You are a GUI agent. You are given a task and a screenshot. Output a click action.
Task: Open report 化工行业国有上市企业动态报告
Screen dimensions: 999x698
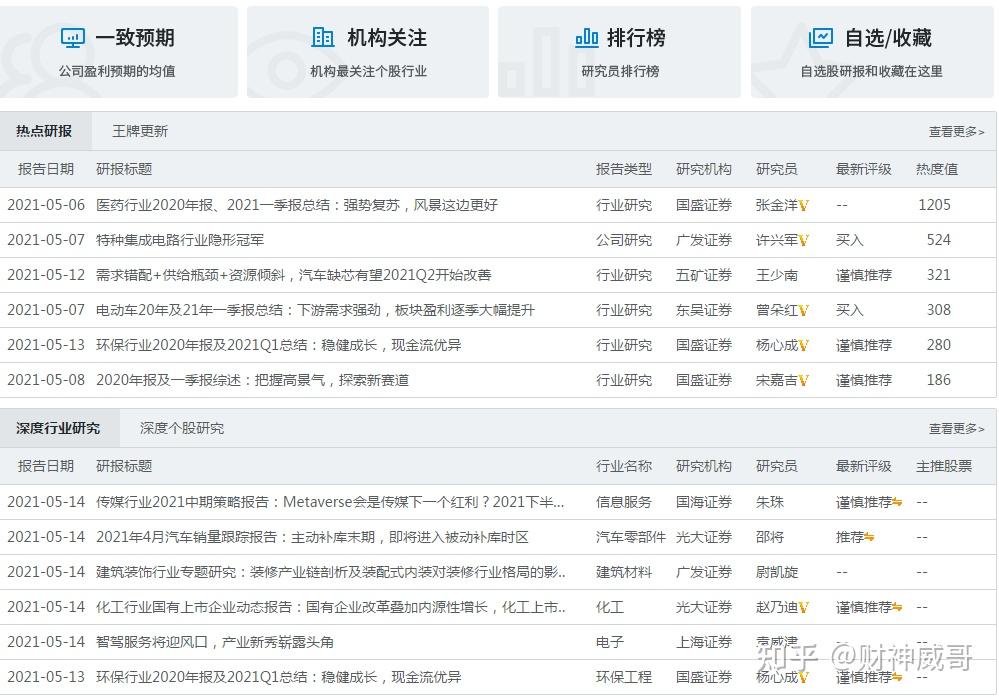click(331, 607)
